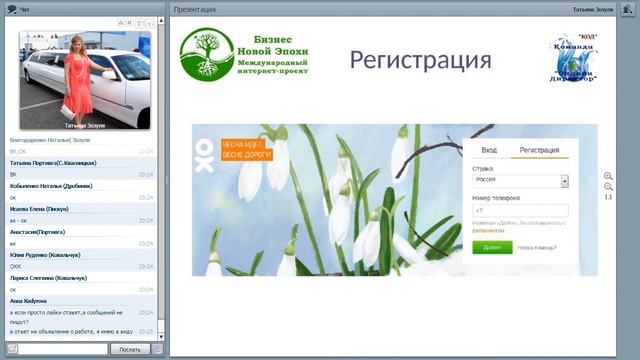Zoom in the presentation with the plus magnifier

[608, 176]
